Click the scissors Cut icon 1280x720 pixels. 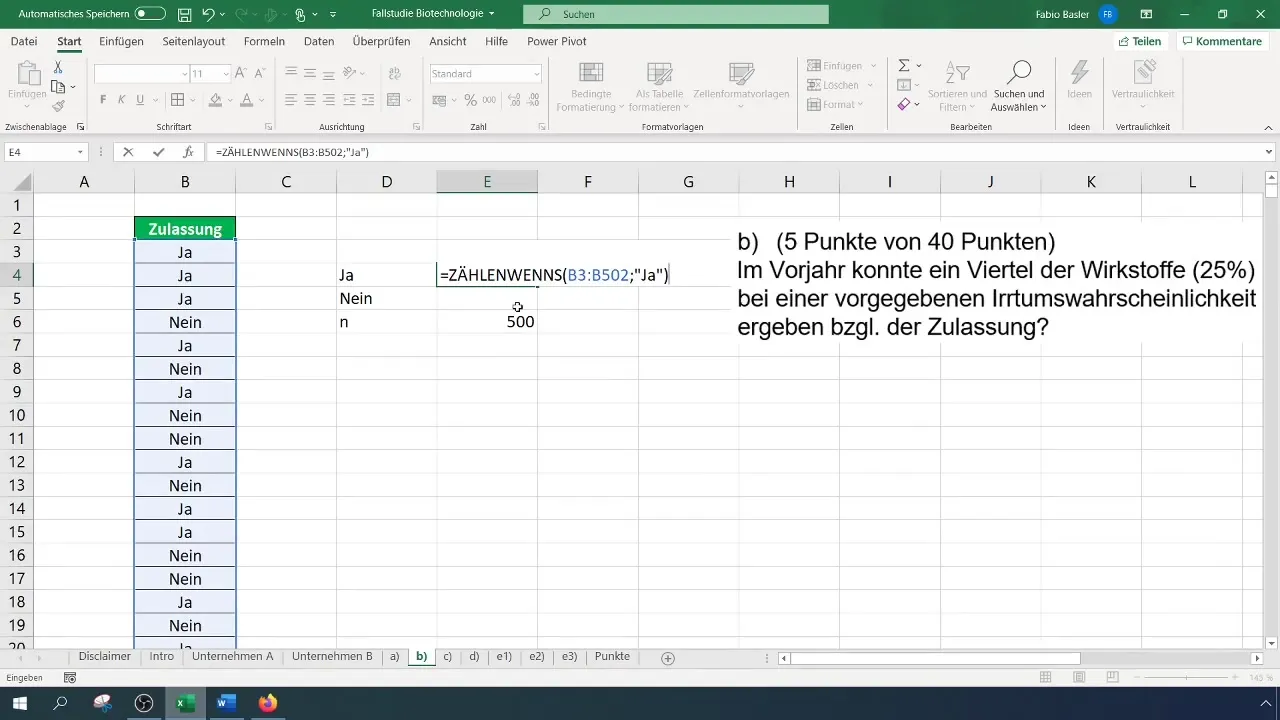click(x=58, y=67)
